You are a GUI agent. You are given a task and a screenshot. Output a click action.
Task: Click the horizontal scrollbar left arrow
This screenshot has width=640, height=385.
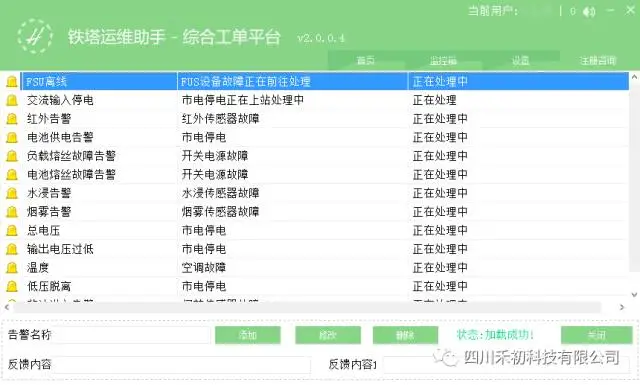coord(7,307)
